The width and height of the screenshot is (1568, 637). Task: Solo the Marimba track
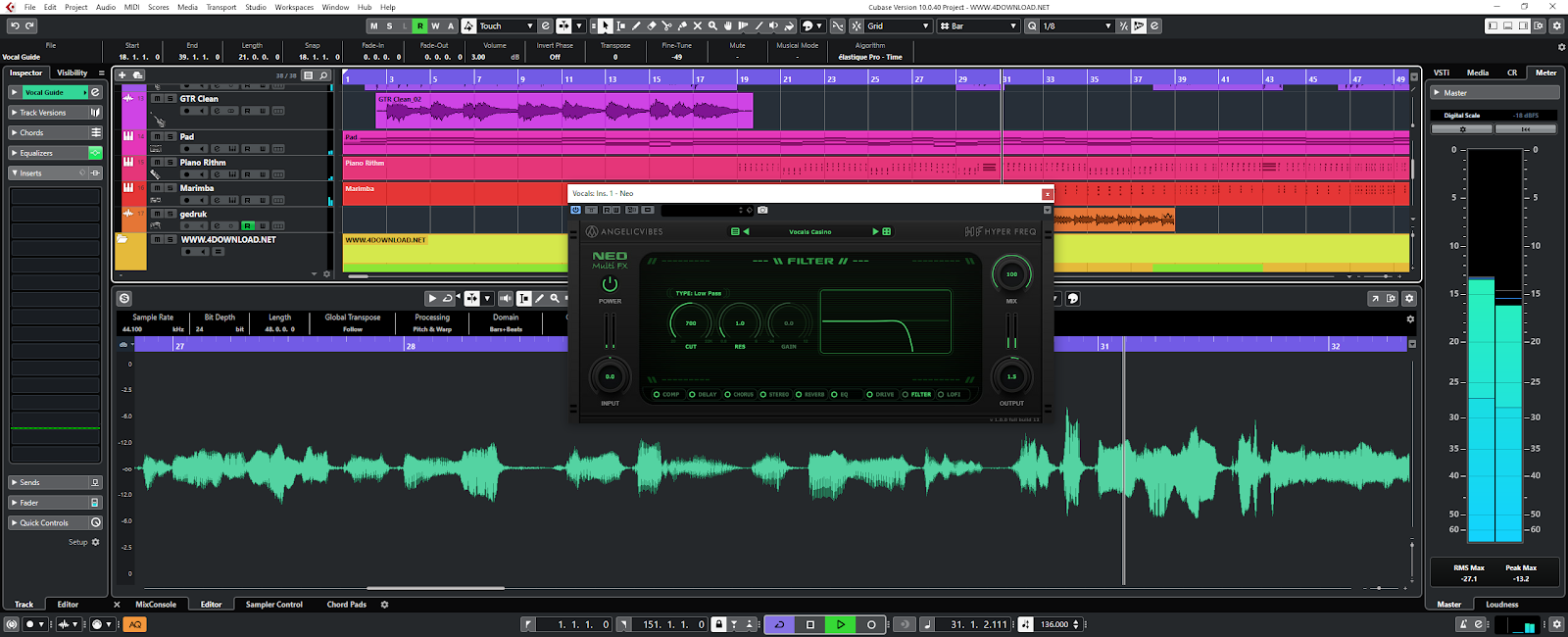point(171,188)
